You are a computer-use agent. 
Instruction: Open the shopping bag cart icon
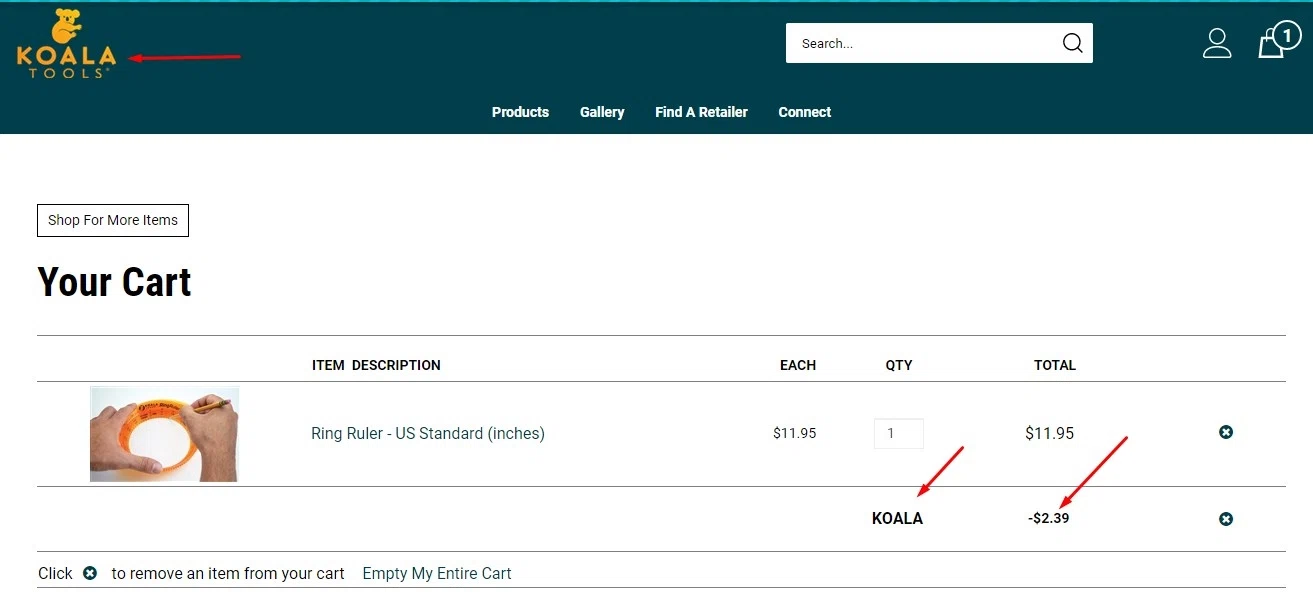tap(1278, 41)
